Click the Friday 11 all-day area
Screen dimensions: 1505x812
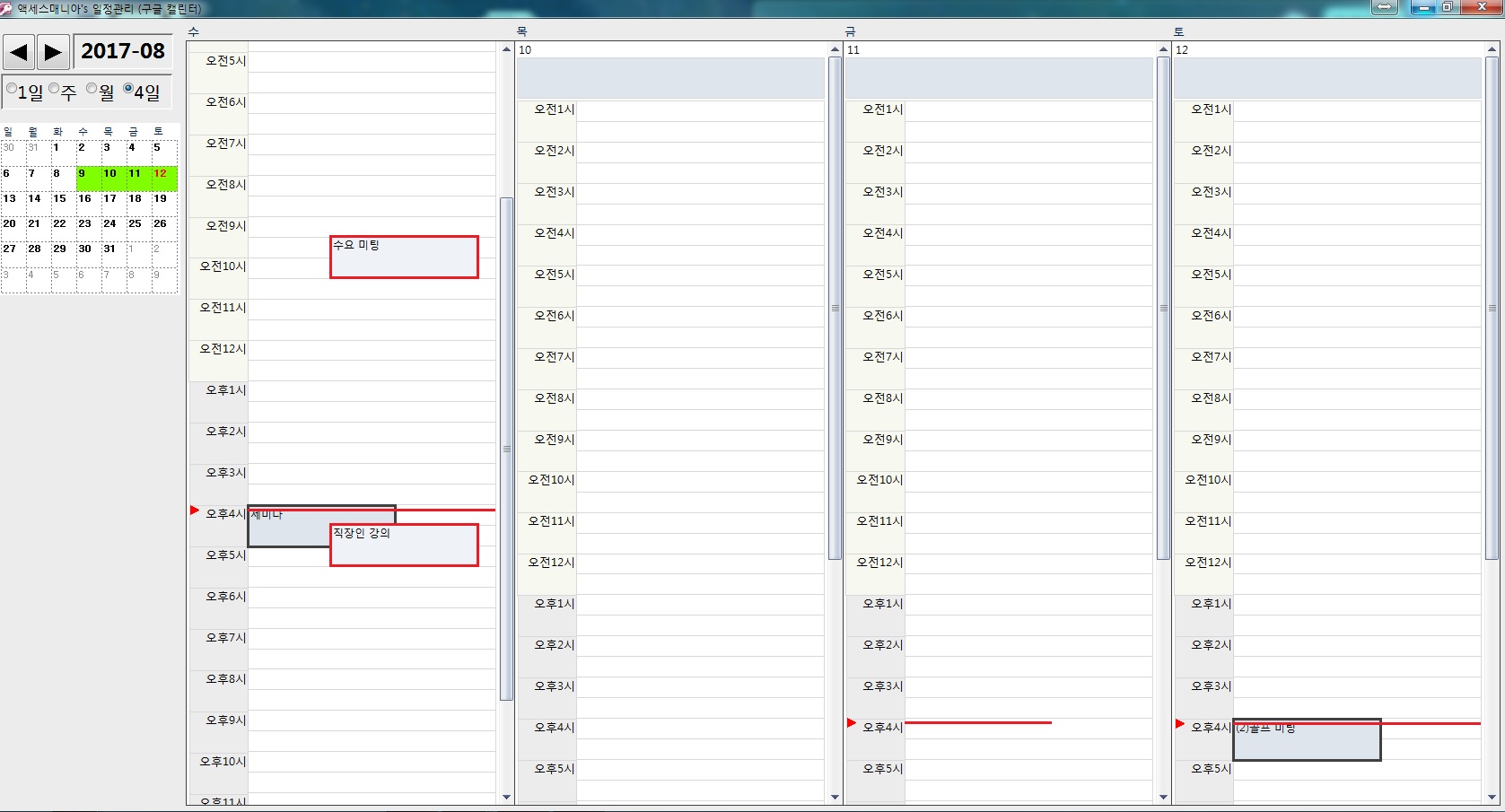tap(999, 78)
